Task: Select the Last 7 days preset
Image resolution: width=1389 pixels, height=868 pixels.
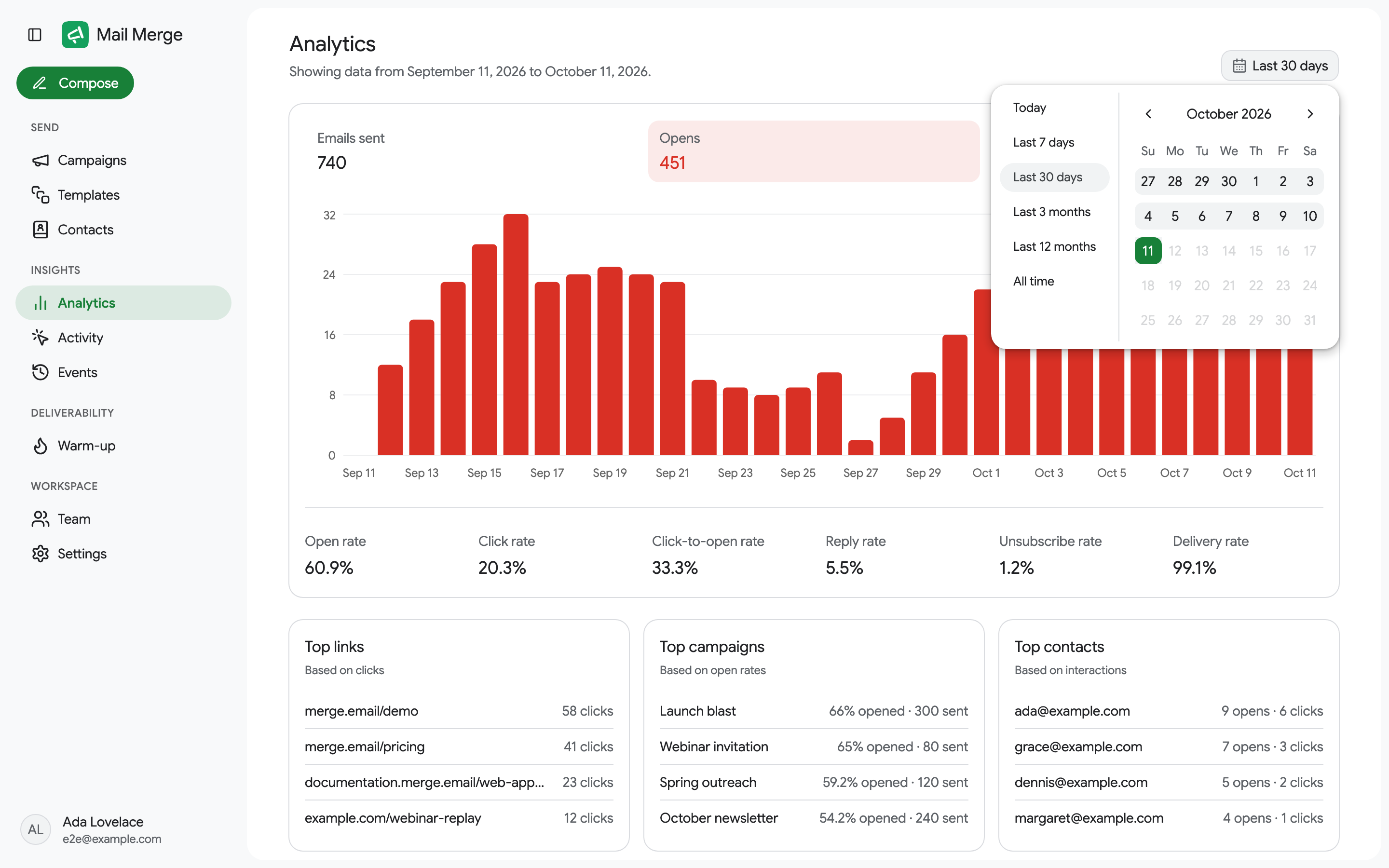Action: (1054, 142)
